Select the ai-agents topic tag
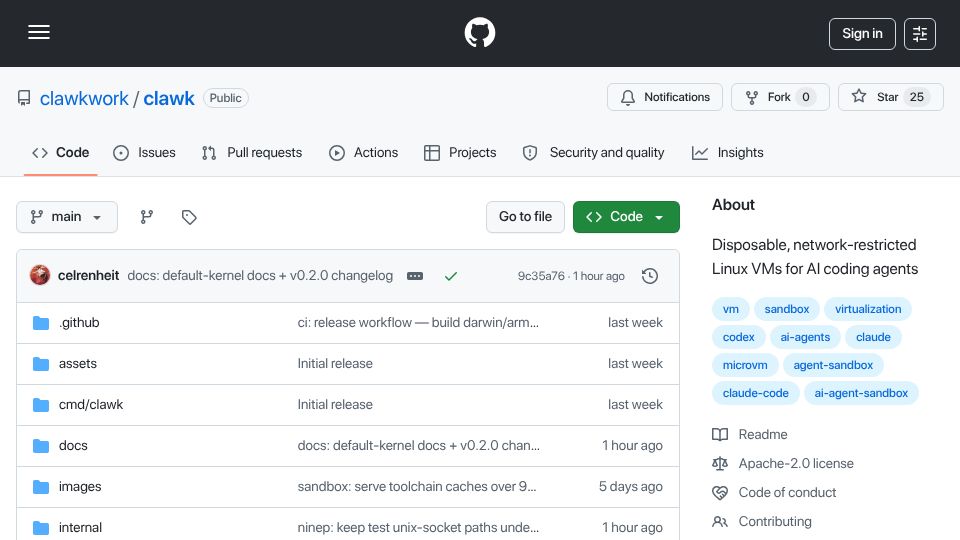960x540 pixels. click(805, 337)
